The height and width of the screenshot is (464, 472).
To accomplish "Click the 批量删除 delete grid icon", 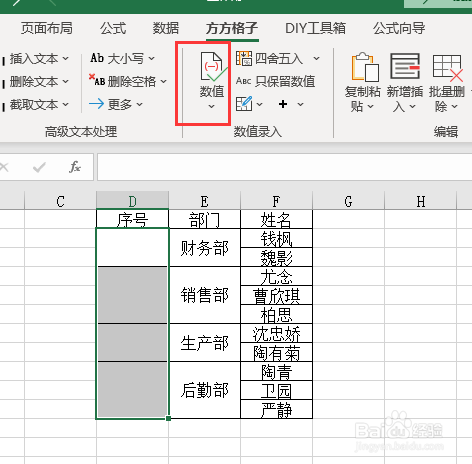I will 448,68.
